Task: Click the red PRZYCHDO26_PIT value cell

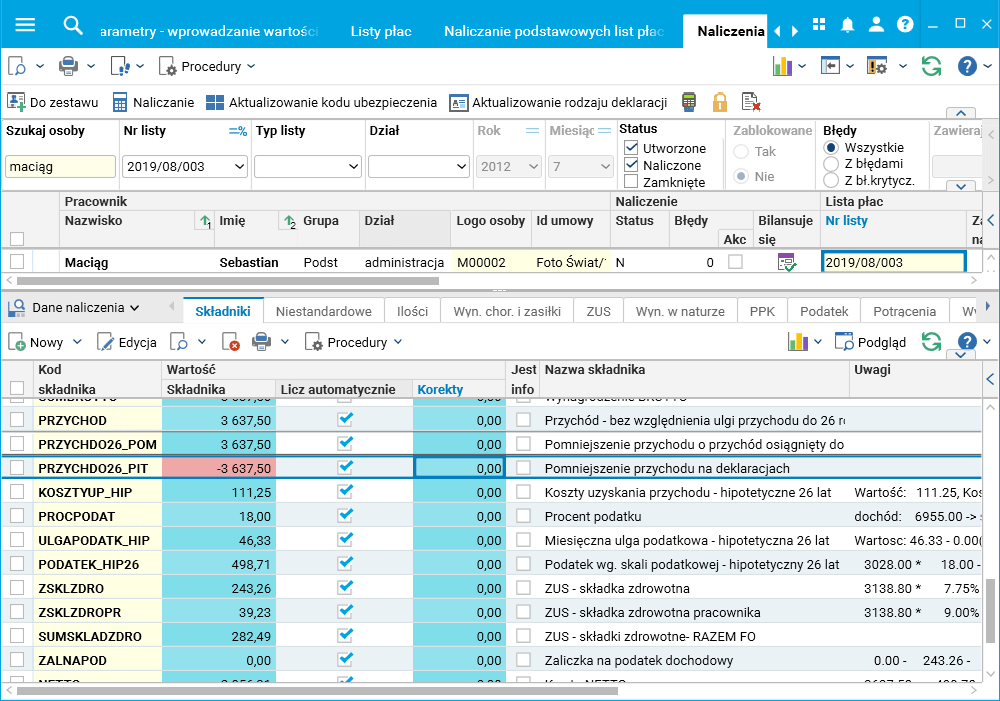Action: coord(218,467)
